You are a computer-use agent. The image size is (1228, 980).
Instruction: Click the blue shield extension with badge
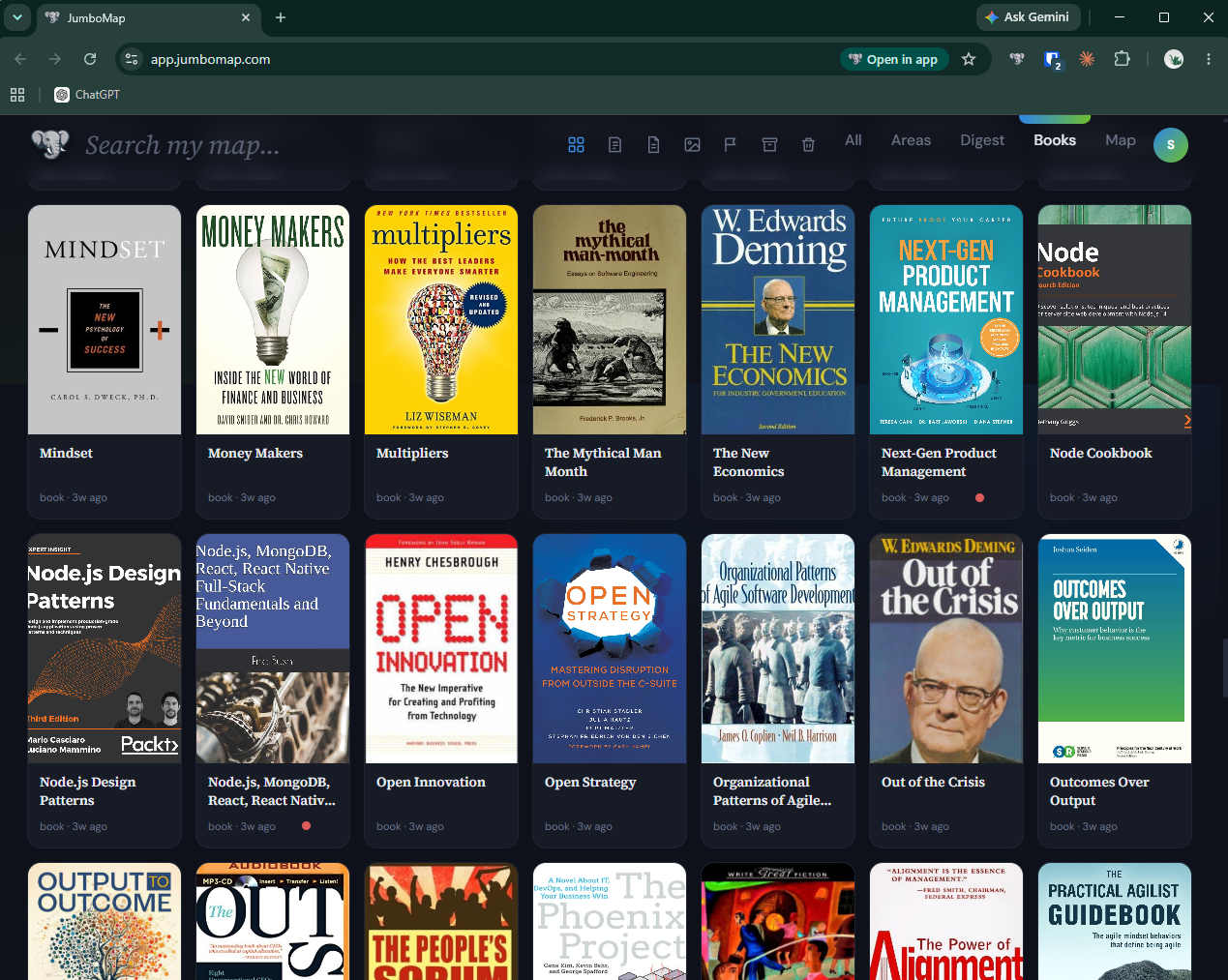(x=1053, y=60)
